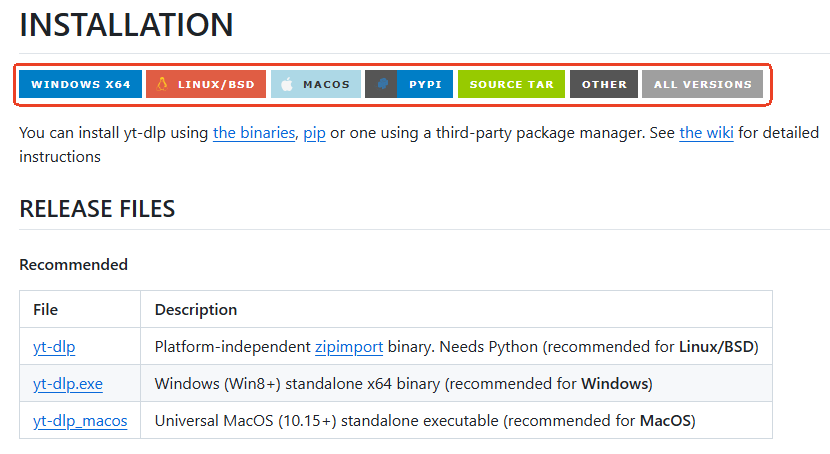Click the RELEASE FILES heading
The width and height of the screenshot is (830, 454).
pos(97,209)
